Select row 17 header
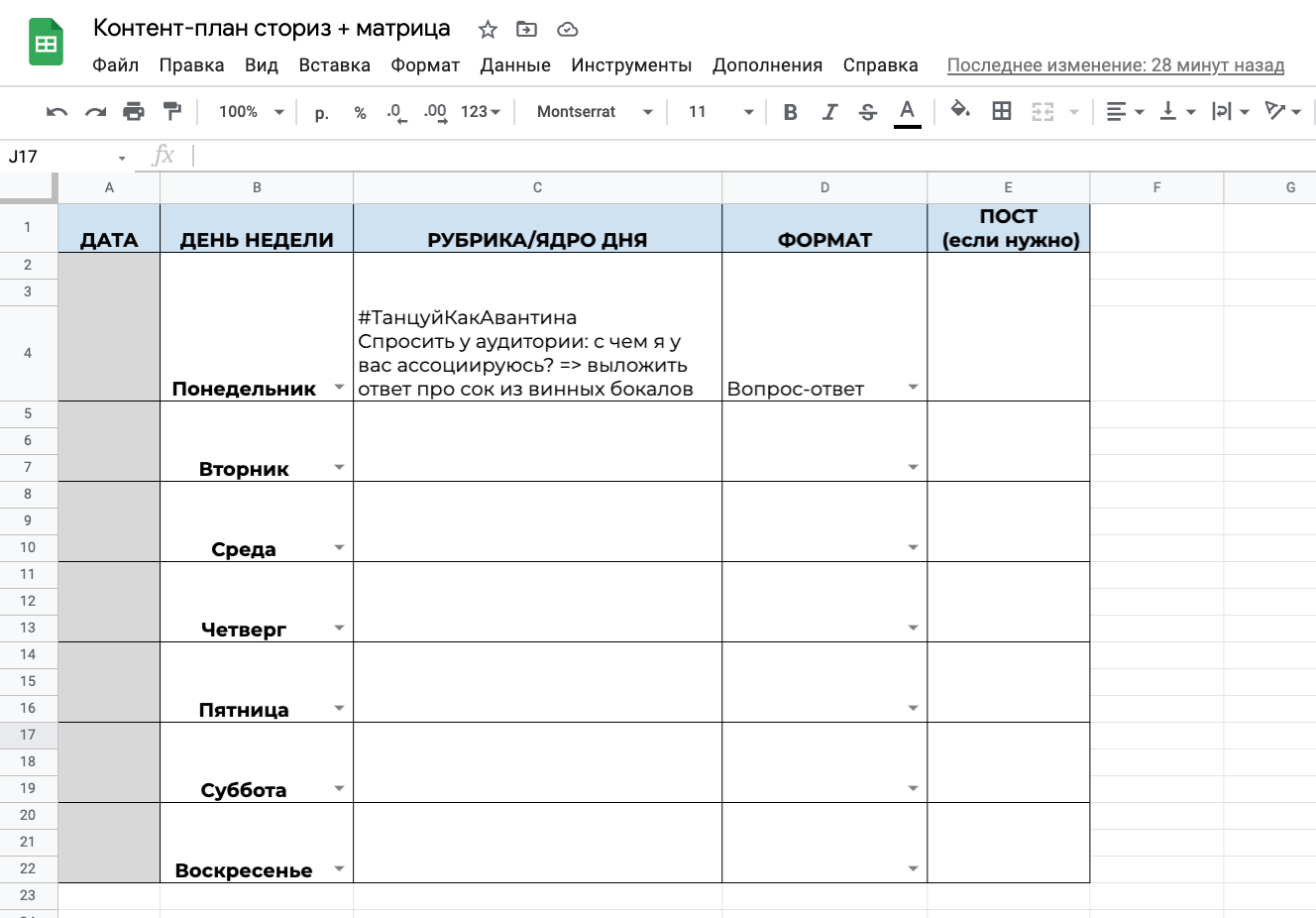This screenshot has height=918, width=1316. [x=28, y=735]
